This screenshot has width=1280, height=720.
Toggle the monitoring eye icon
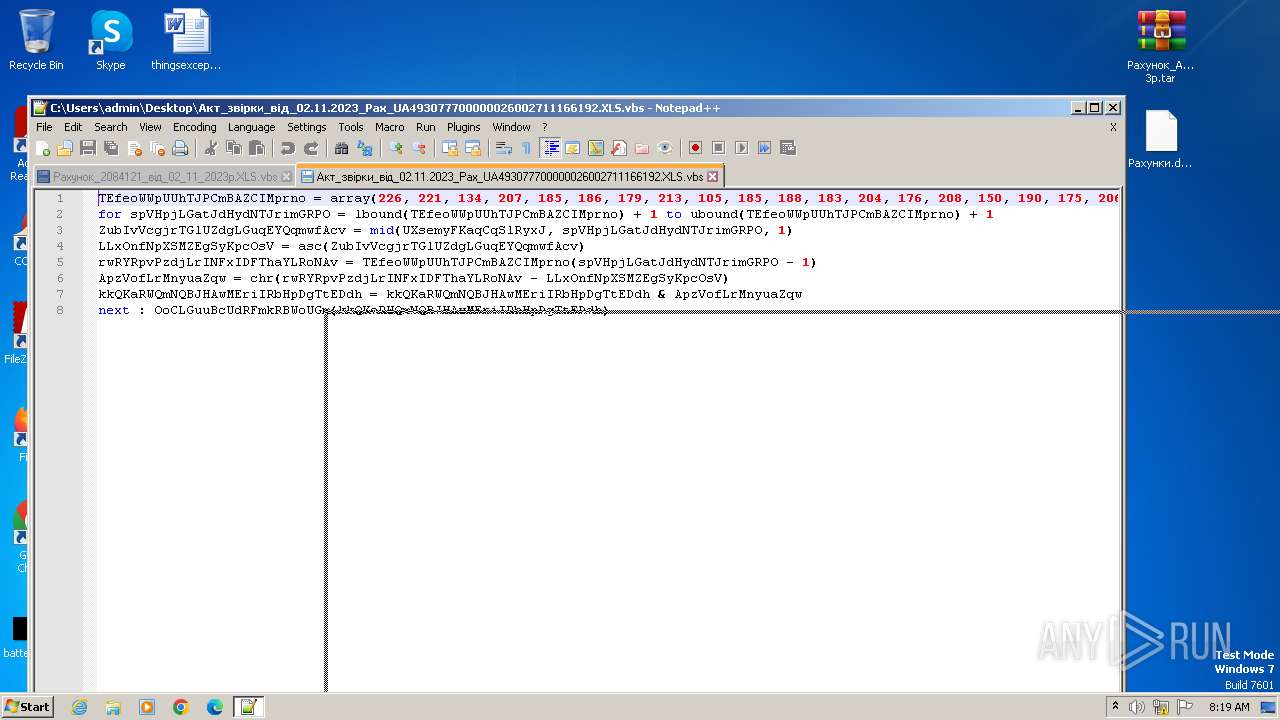(x=665, y=148)
